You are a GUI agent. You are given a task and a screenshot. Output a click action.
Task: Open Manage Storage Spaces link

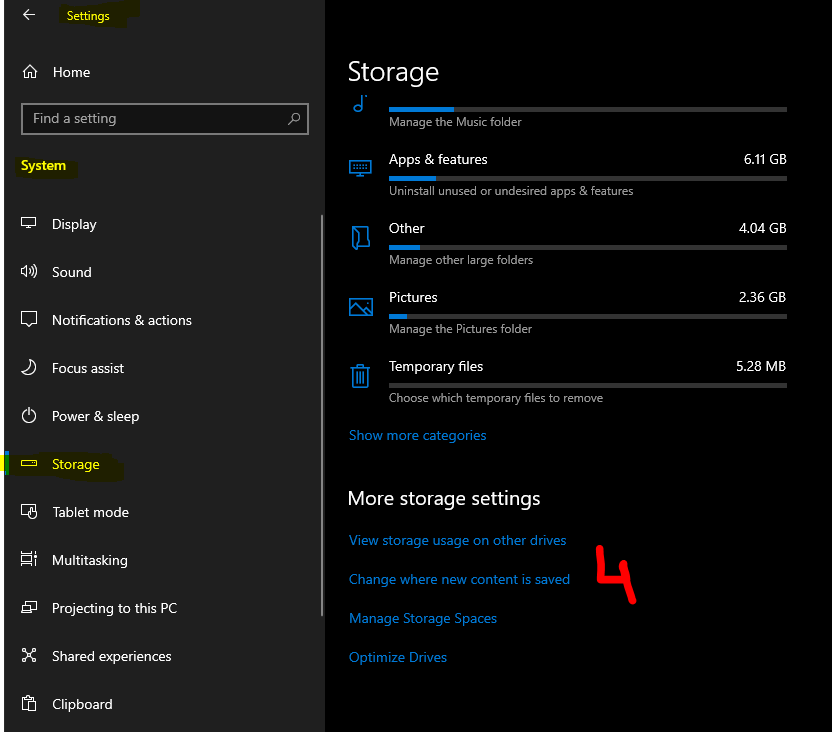[422, 618]
